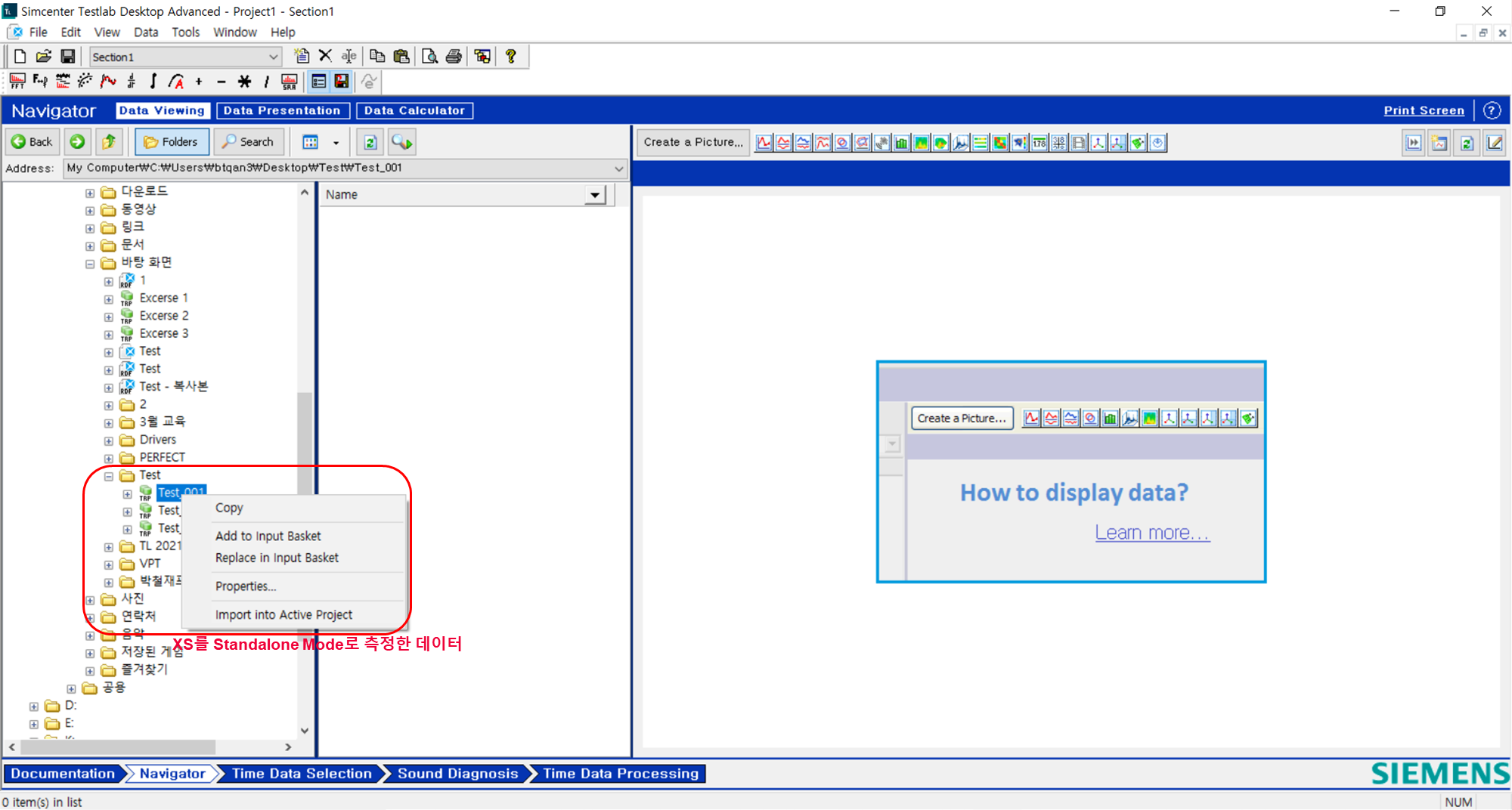Click the tree scroll-down arrow
This screenshot has height=810, width=1512.
[305, 731]
